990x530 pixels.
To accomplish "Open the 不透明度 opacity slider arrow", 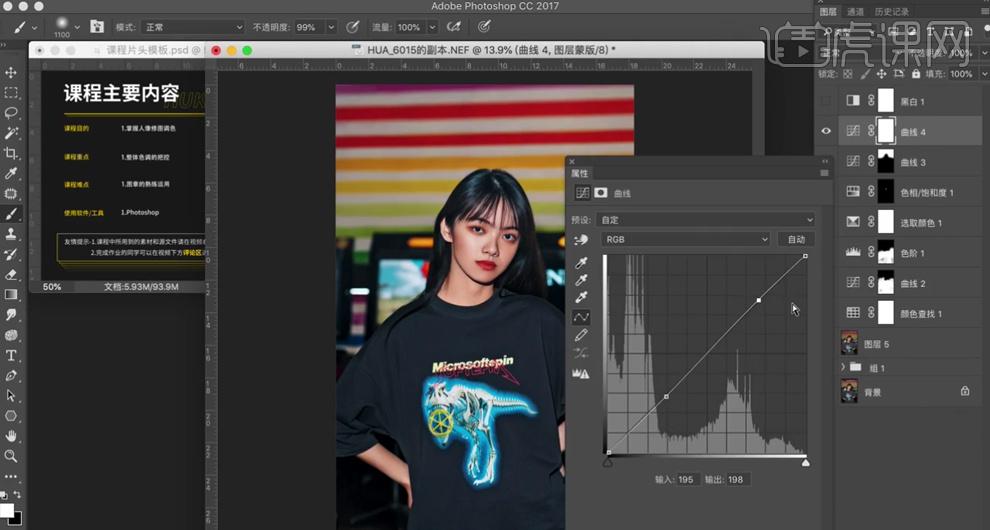I will click(x=331, y=27).
